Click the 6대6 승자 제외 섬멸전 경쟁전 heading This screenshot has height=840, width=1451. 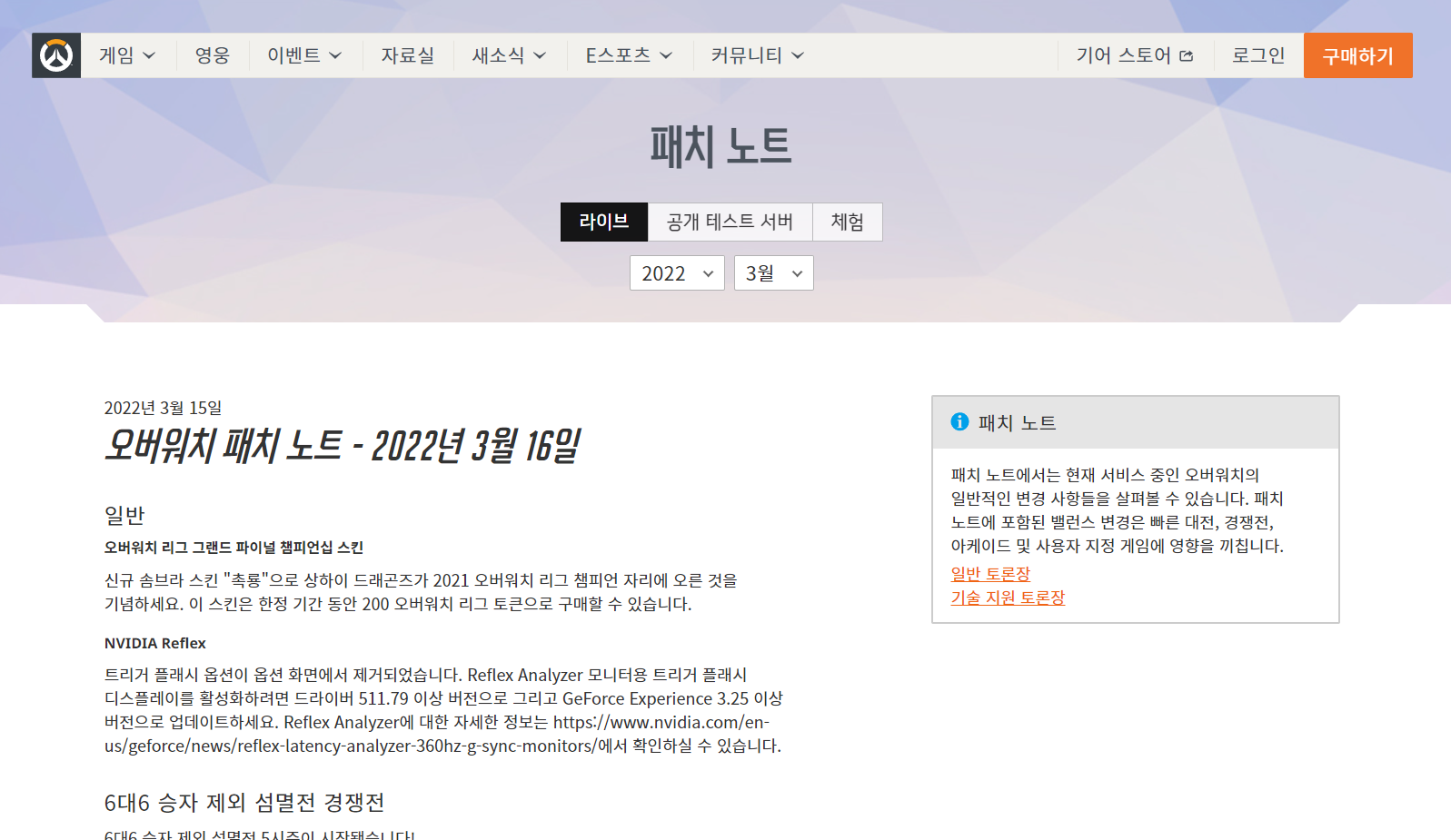point(244,803)
